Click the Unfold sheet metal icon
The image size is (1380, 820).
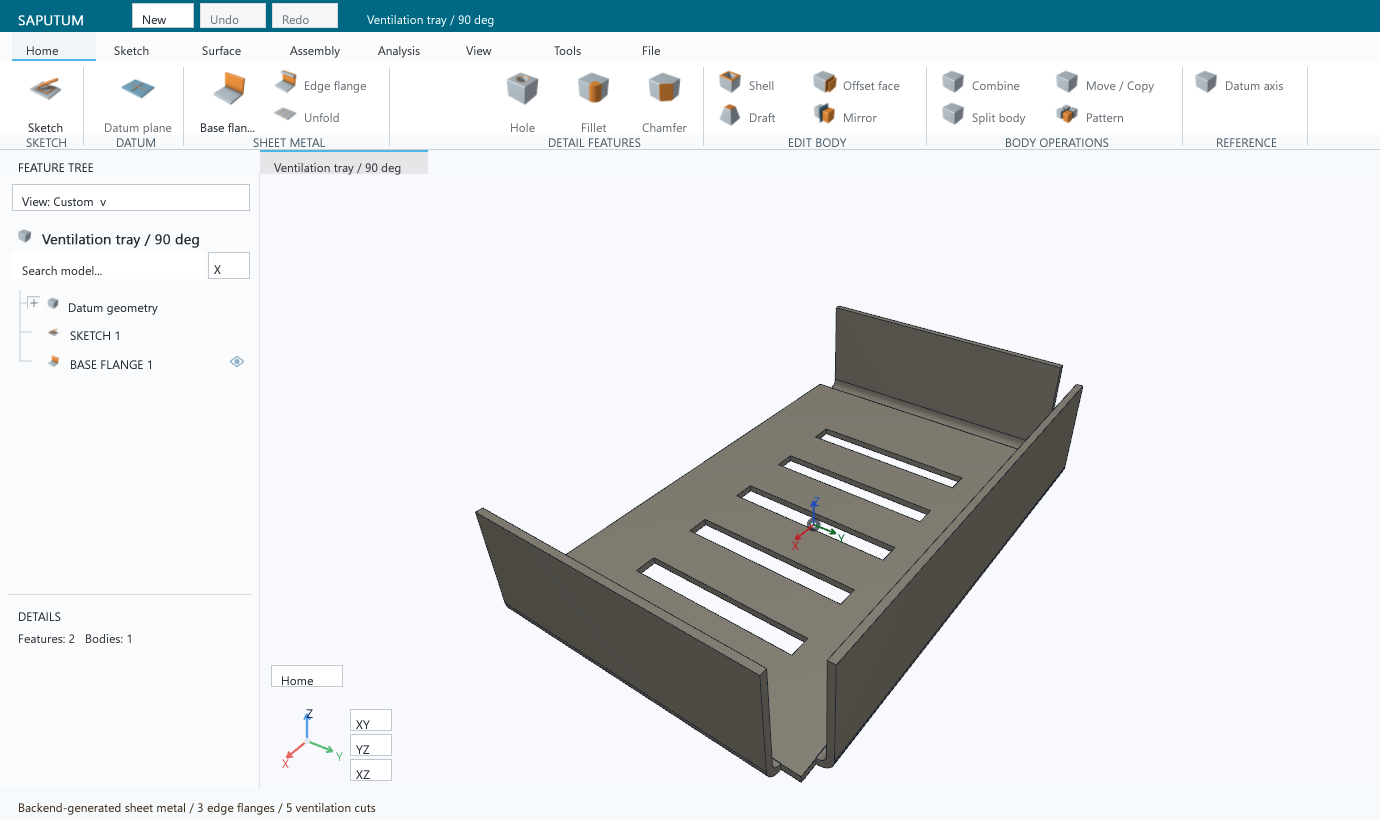(286, 116)
